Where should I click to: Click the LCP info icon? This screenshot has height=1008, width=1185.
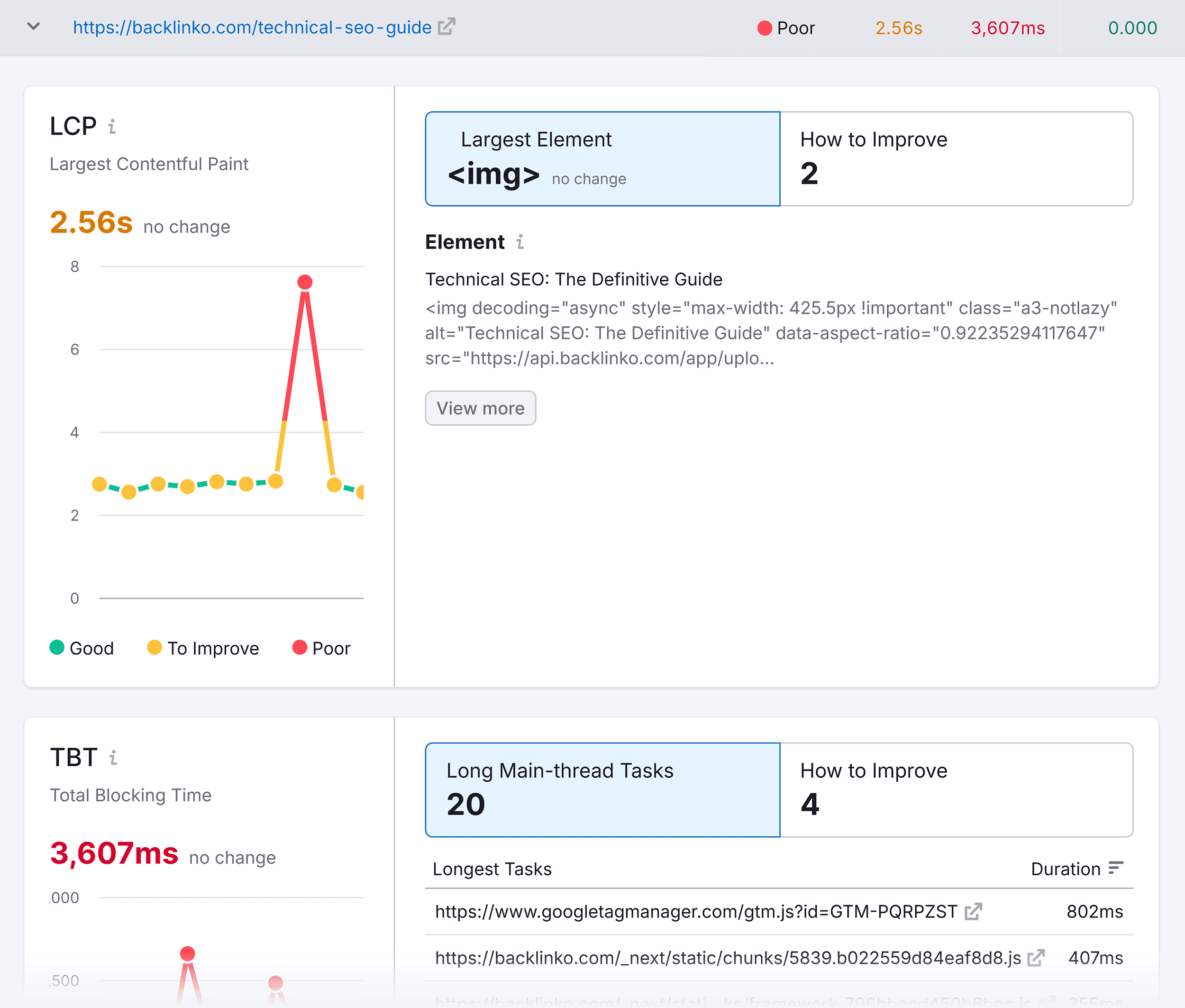coord(112,126)
